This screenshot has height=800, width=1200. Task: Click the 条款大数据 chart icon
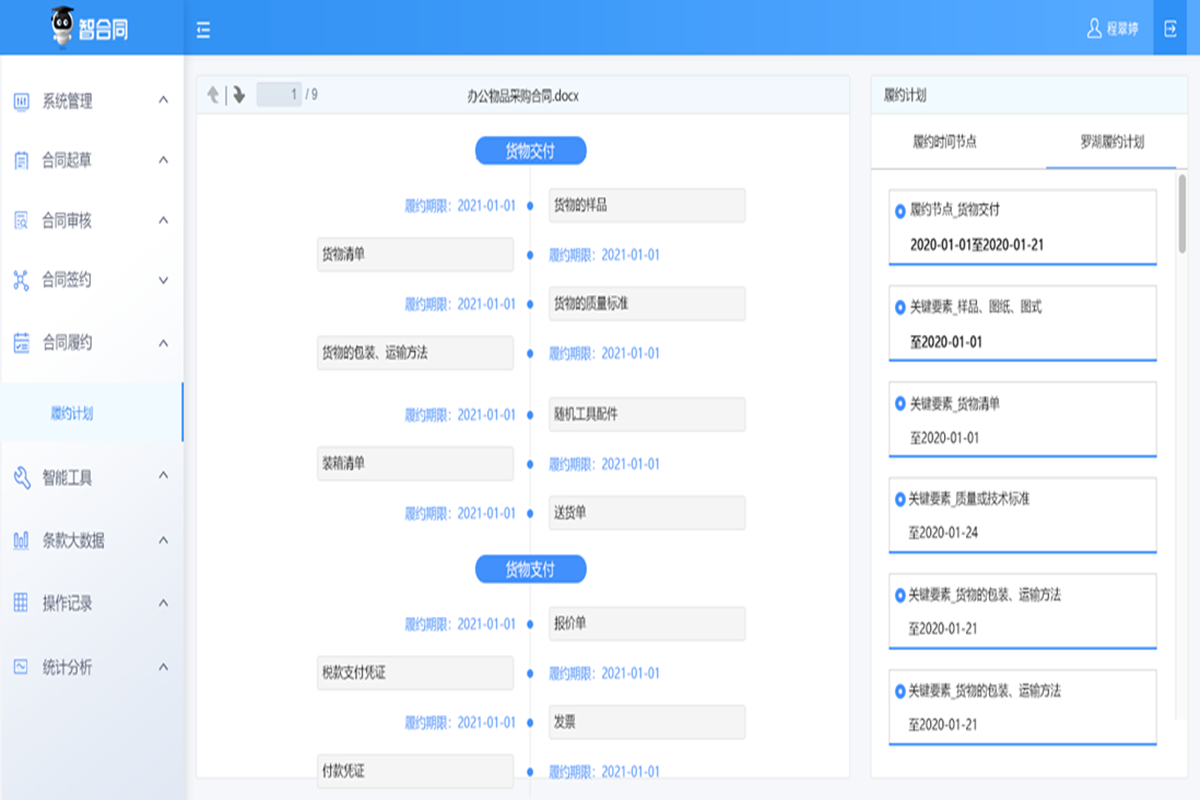tap(21, 541)
